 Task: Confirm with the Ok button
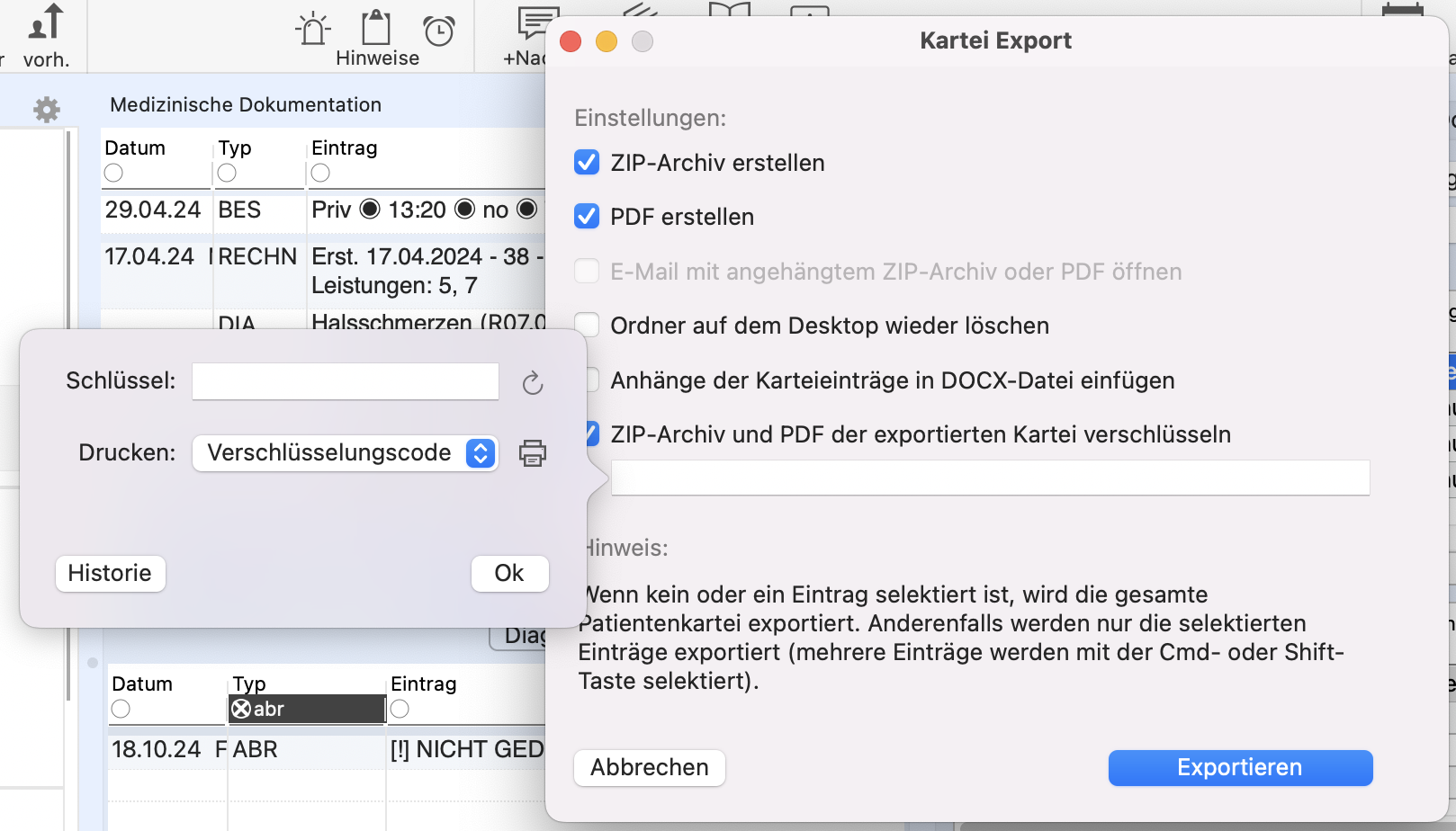[509, 573]
